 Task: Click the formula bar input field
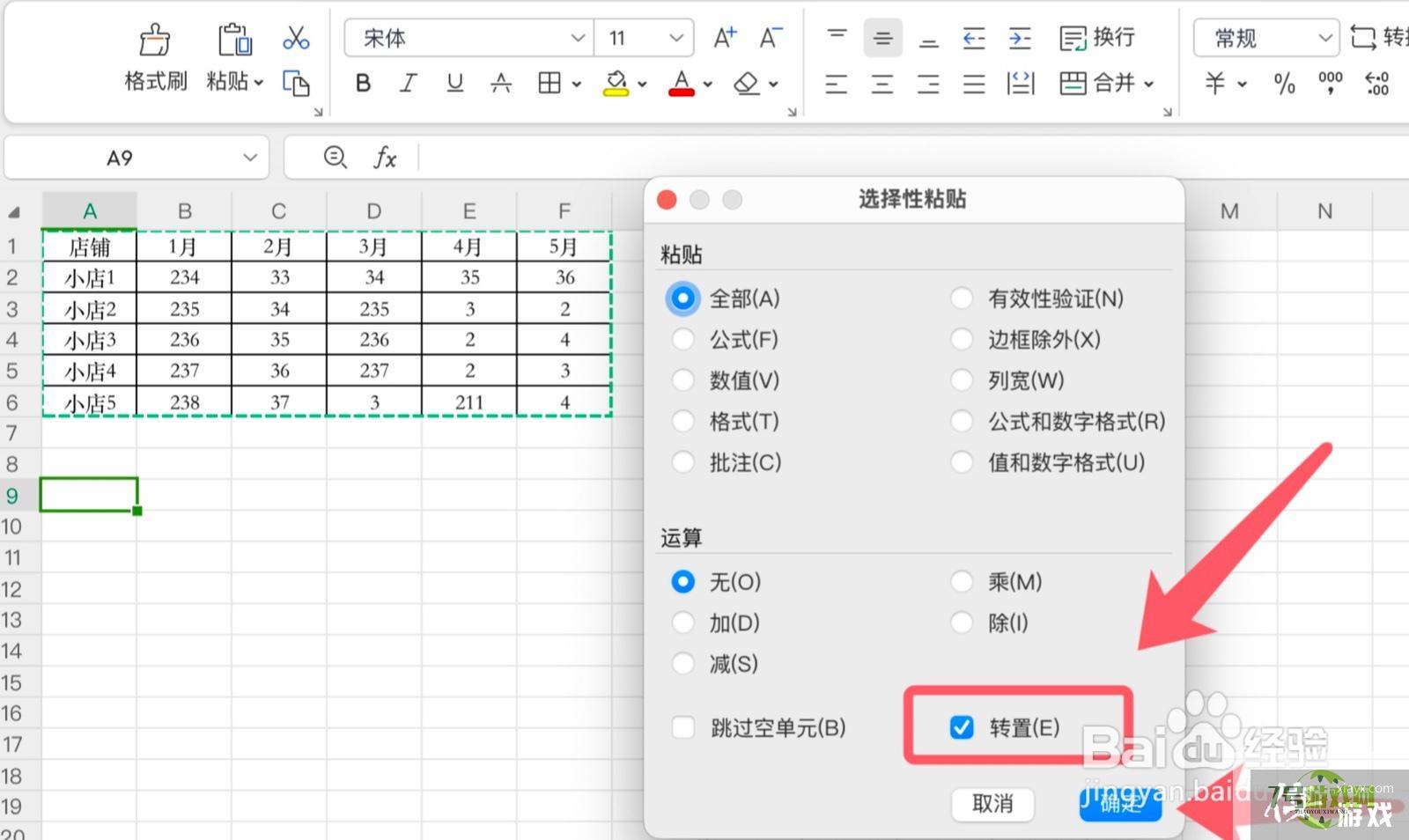913,158
